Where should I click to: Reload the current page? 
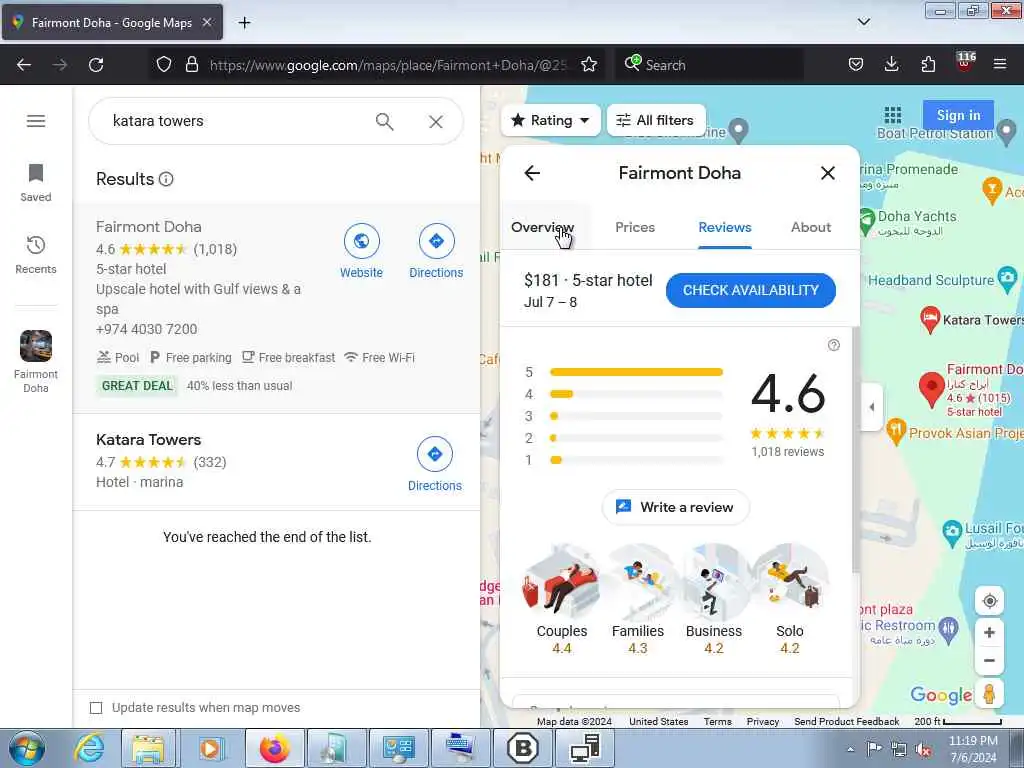click(x=96, y=65)
